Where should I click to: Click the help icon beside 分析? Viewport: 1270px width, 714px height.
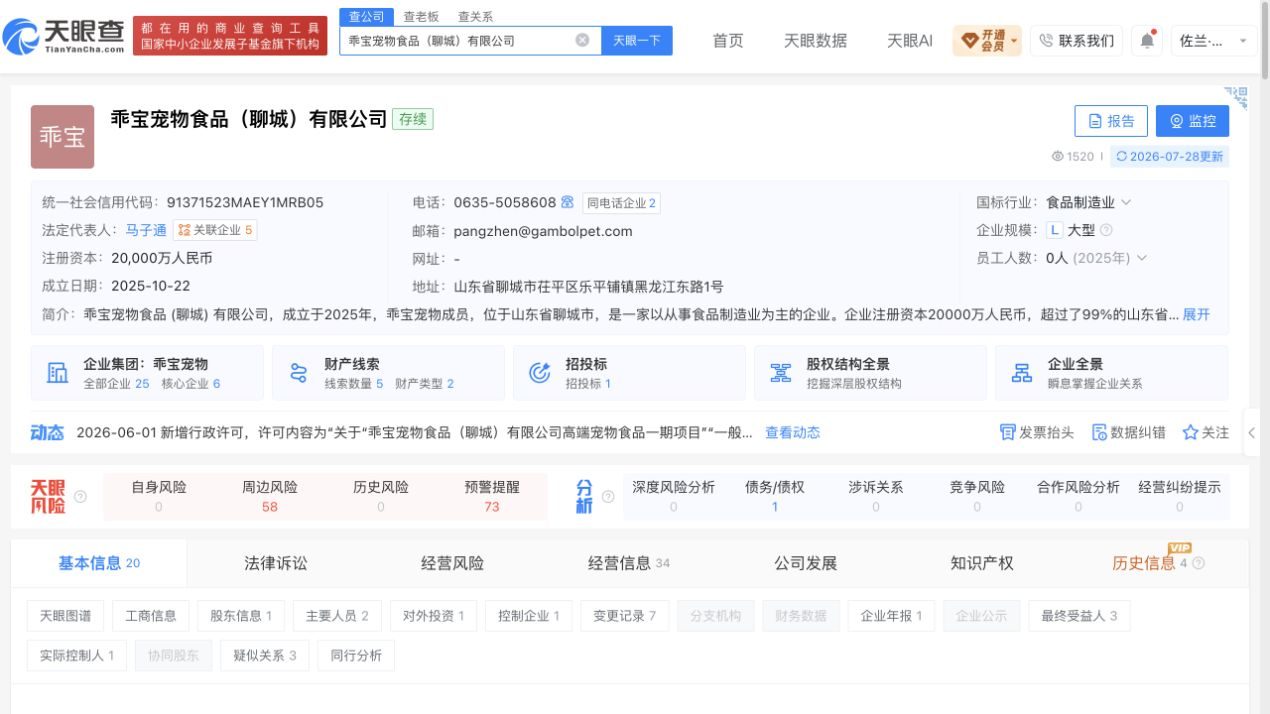[608, 496]
